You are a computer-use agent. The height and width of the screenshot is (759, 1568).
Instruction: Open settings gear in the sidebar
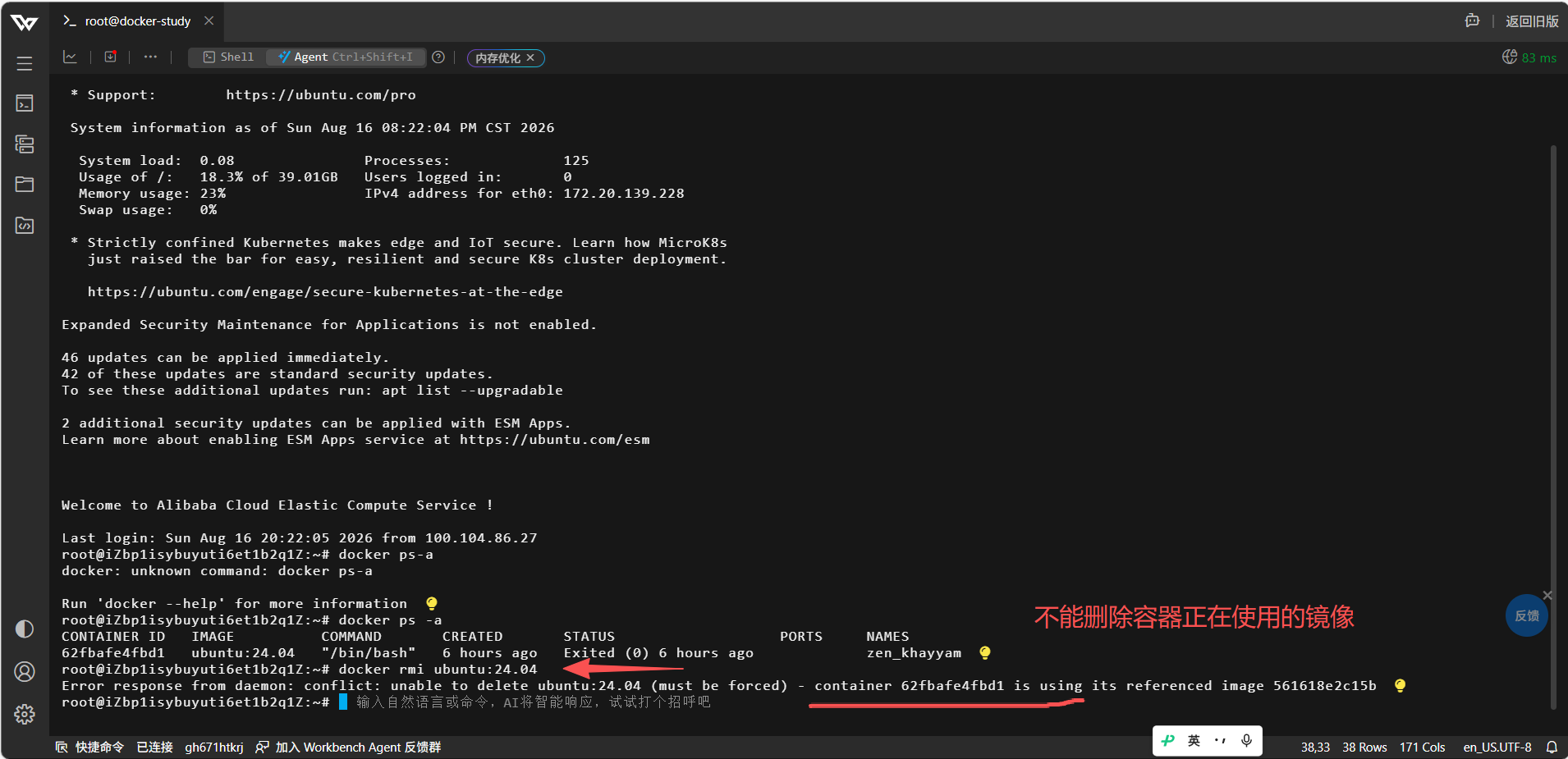click(25, 715)
